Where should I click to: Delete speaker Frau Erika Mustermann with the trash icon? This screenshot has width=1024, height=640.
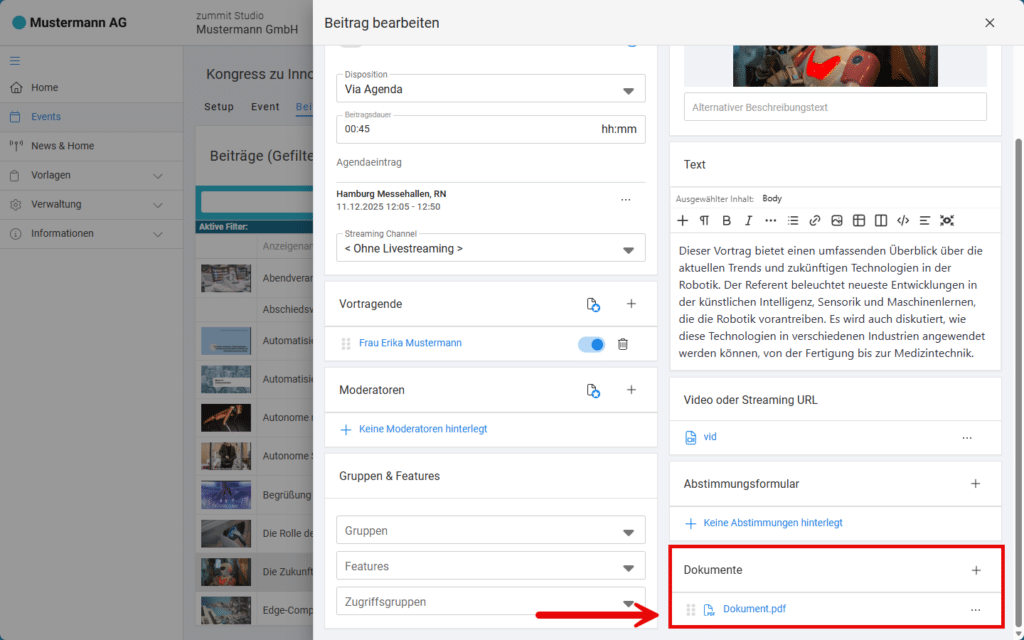(x=623, y=344)
